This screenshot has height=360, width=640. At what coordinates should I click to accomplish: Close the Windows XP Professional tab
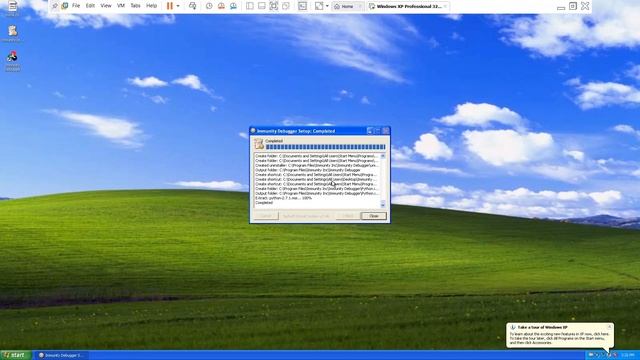point(445,7)
